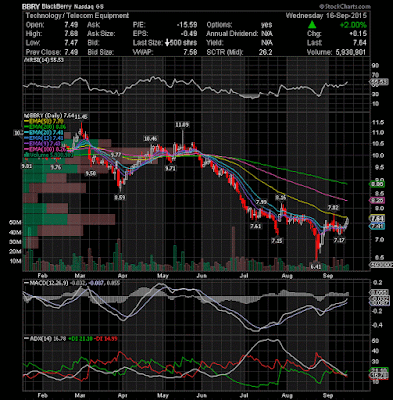
Task: Click the 9.71 price label near May
Action: coord(170,169)
